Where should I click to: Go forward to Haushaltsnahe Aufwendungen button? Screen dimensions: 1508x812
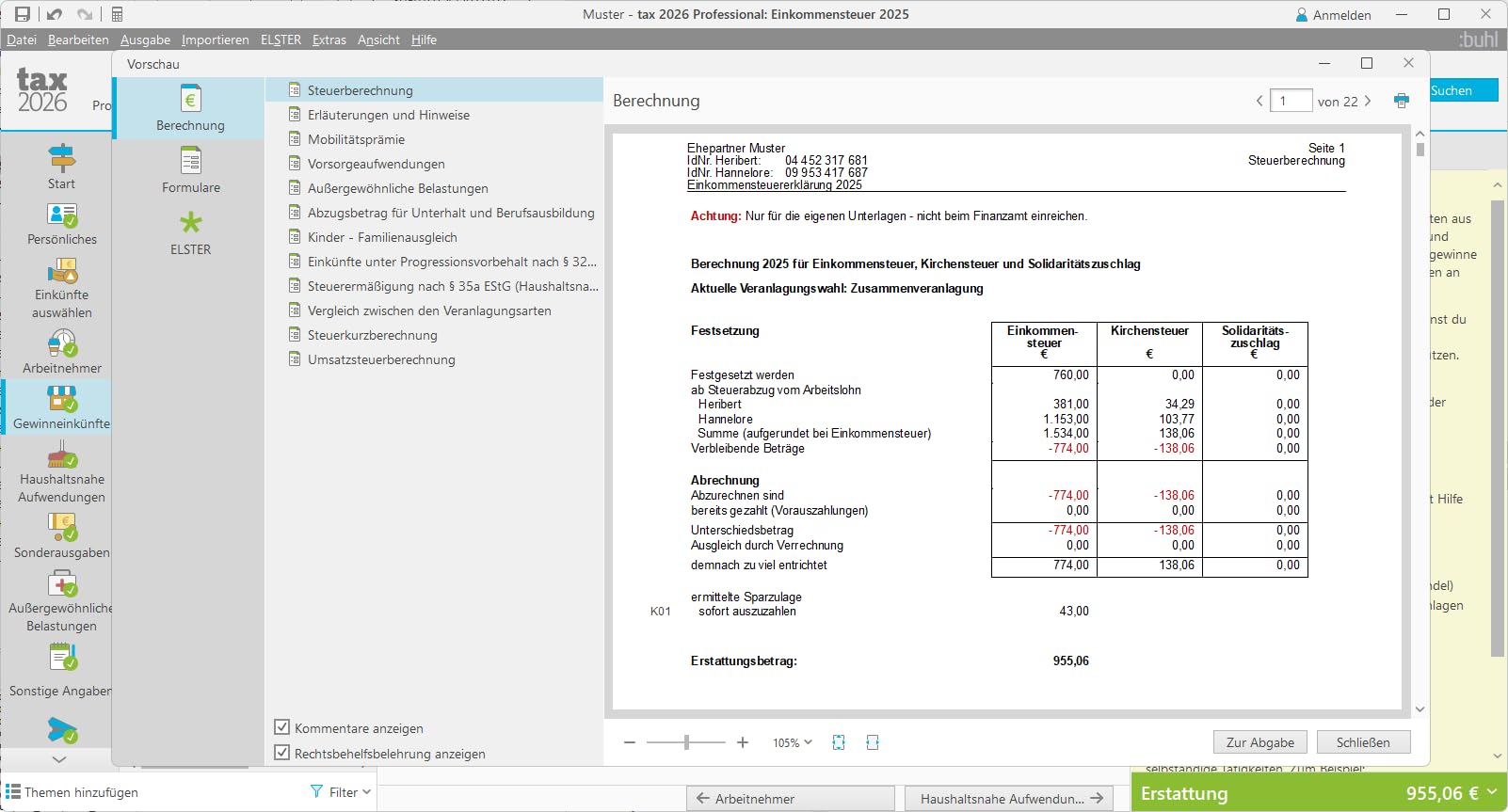pyautogui.click(x=1008, y=799)
